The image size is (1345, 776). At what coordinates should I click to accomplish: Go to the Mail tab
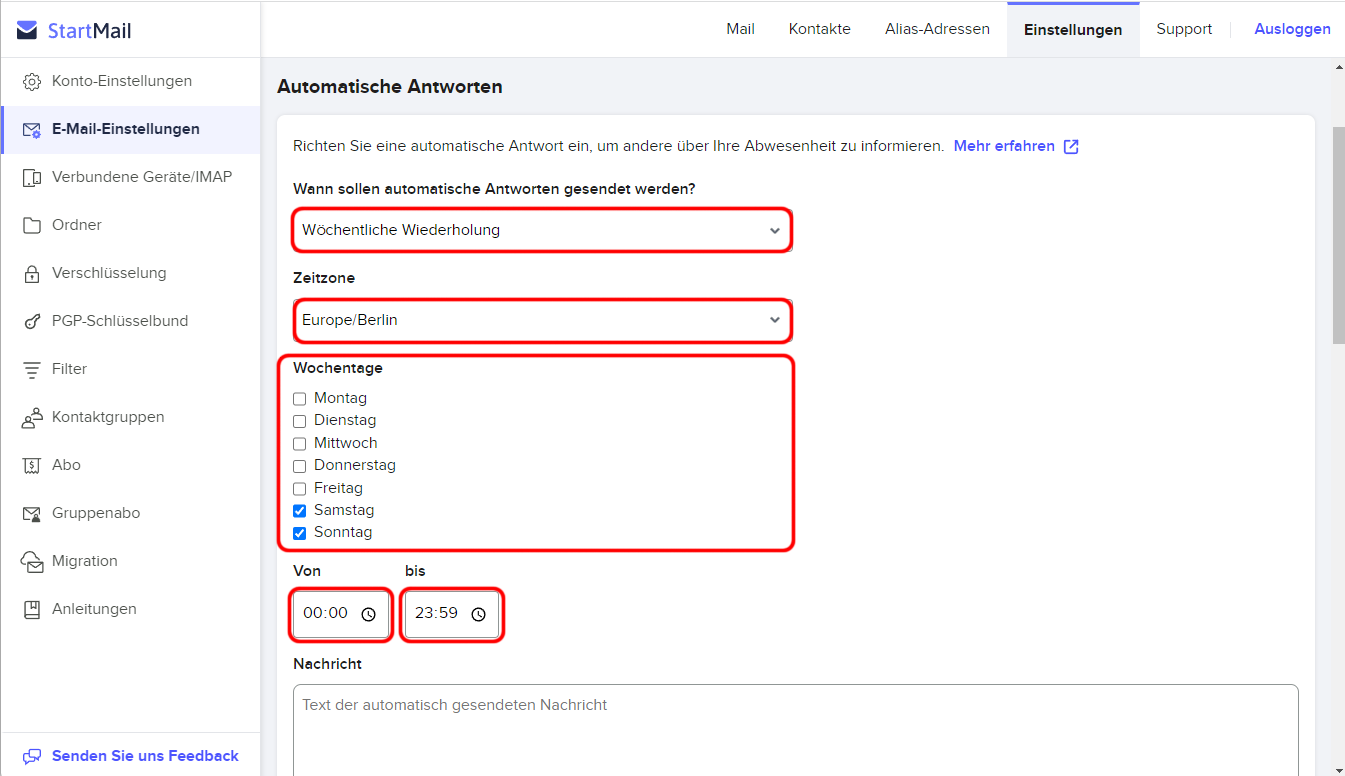pos(740,29)
